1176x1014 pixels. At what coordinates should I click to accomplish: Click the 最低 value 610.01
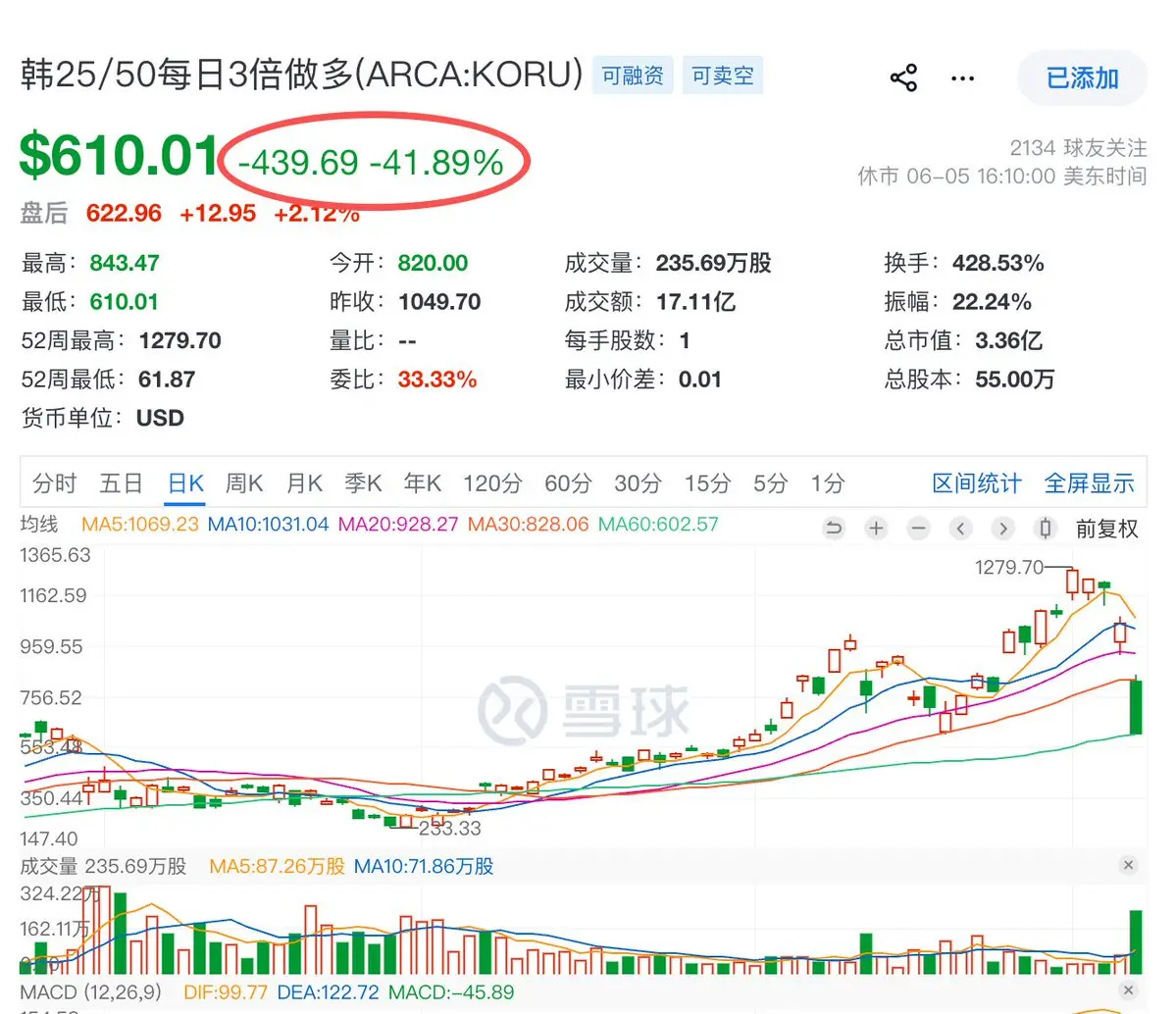point(125,302)
